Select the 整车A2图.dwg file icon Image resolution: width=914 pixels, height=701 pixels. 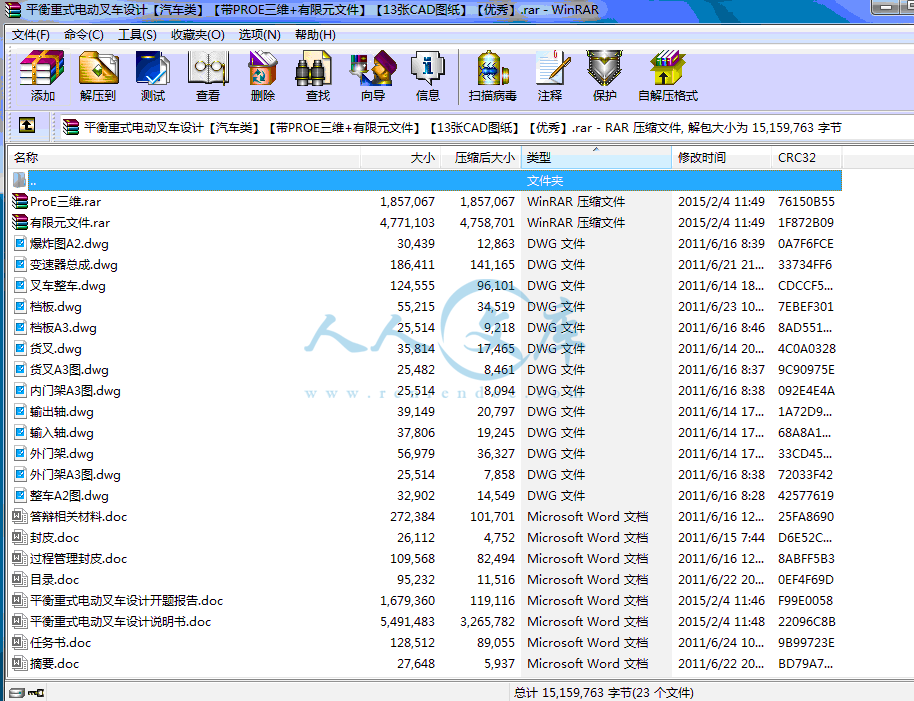20,495
